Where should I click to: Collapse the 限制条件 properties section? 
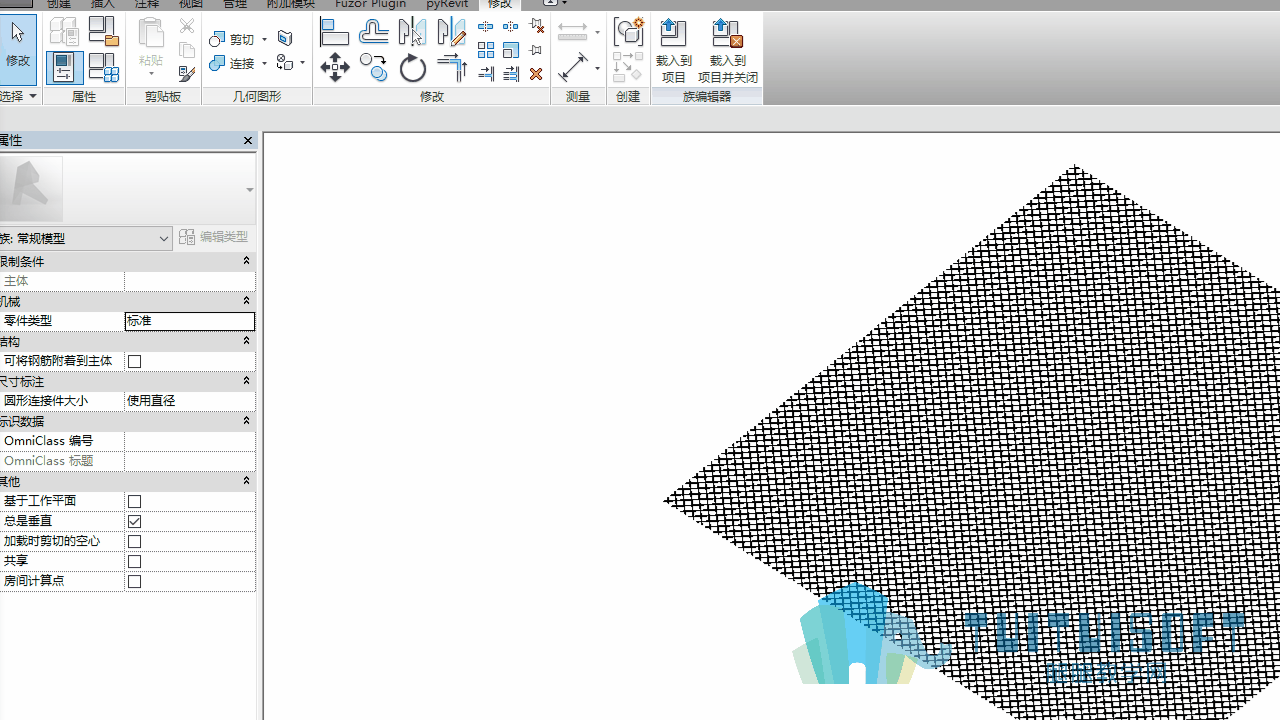coord(247,261)
